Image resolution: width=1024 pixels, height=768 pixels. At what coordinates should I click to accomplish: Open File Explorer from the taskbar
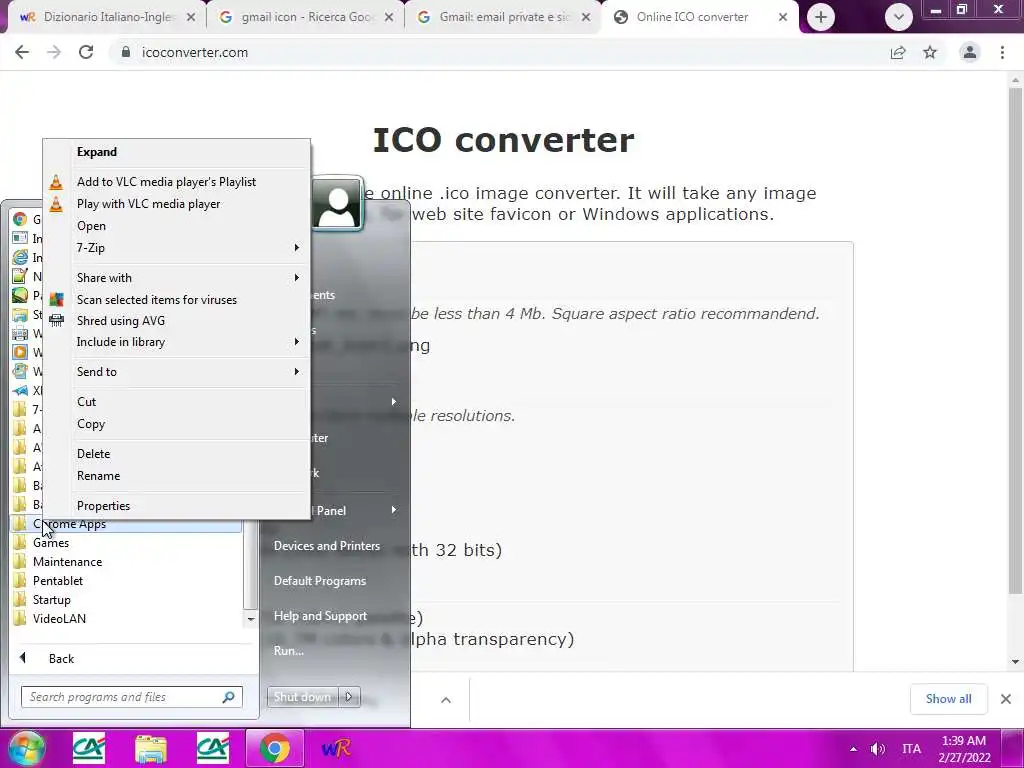click(151, 748)
